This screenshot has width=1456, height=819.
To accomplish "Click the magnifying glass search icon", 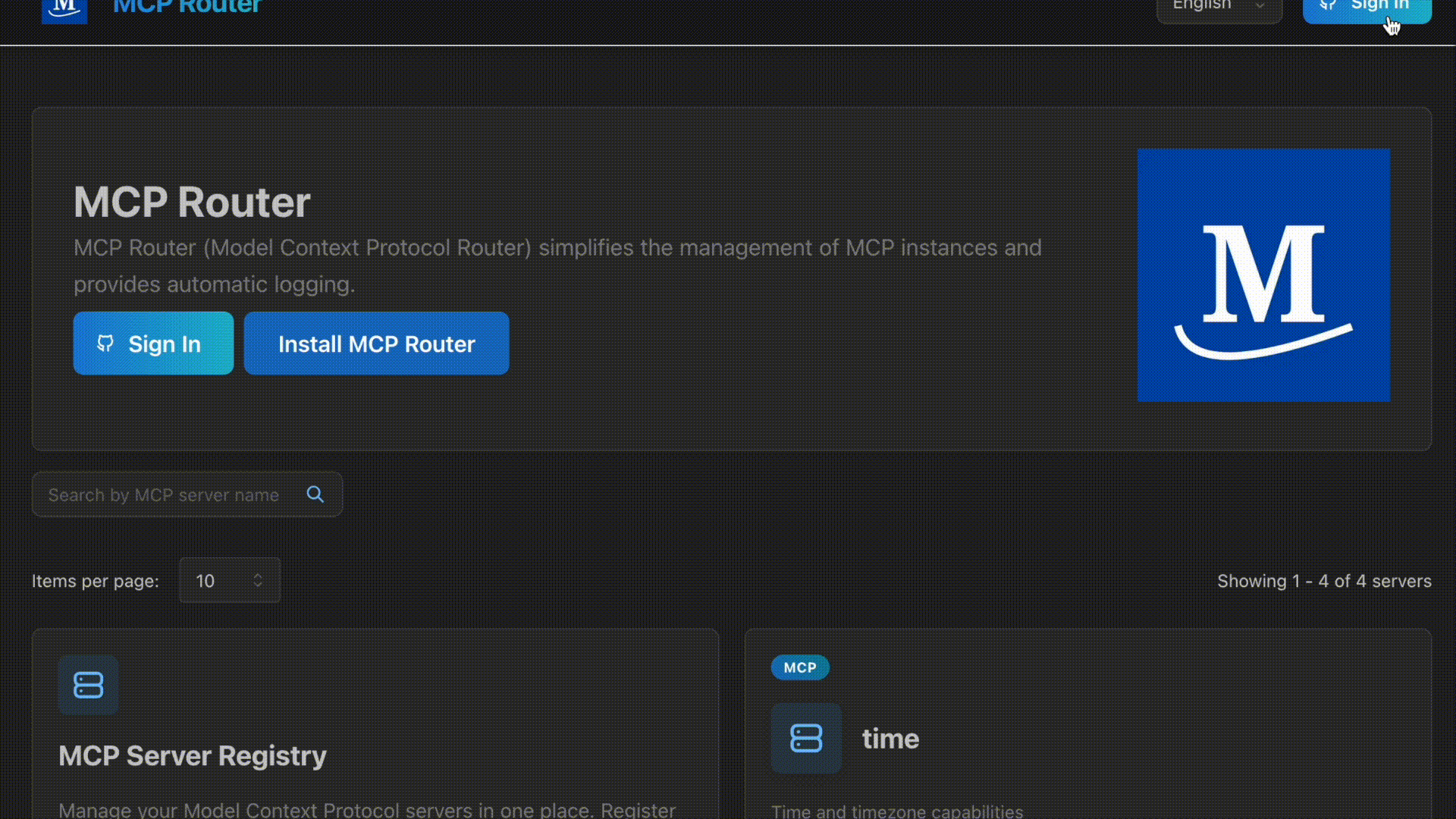I will click(x=315, y=494).
